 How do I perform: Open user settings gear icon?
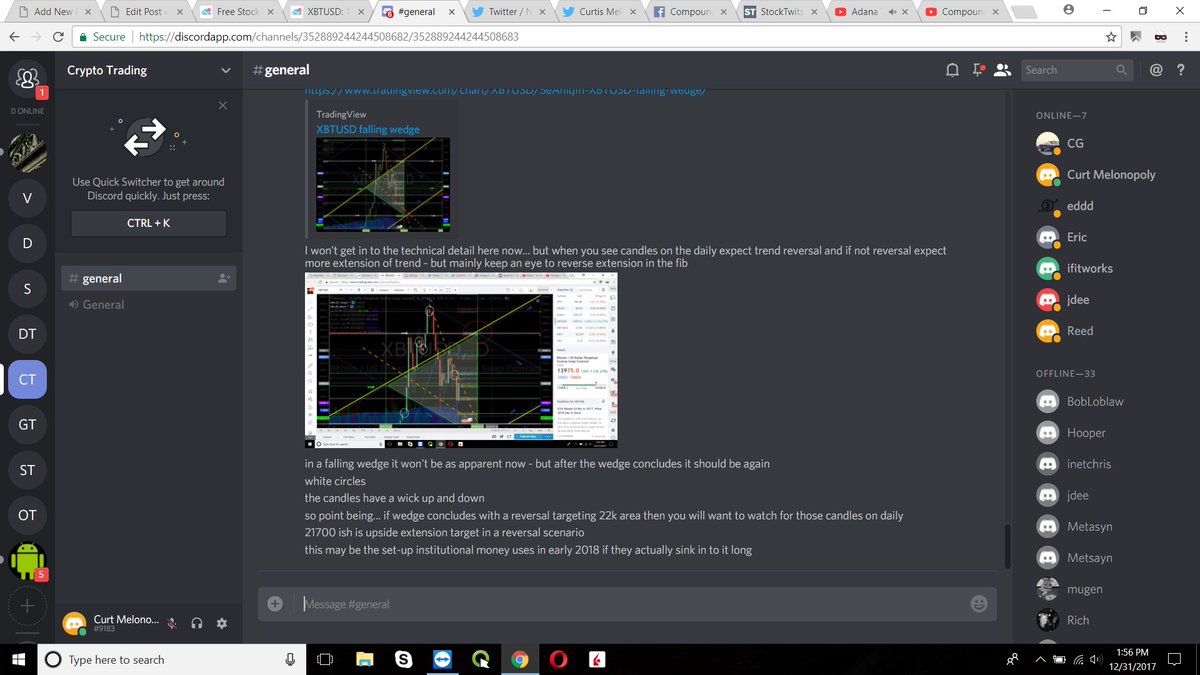point(222,623)
